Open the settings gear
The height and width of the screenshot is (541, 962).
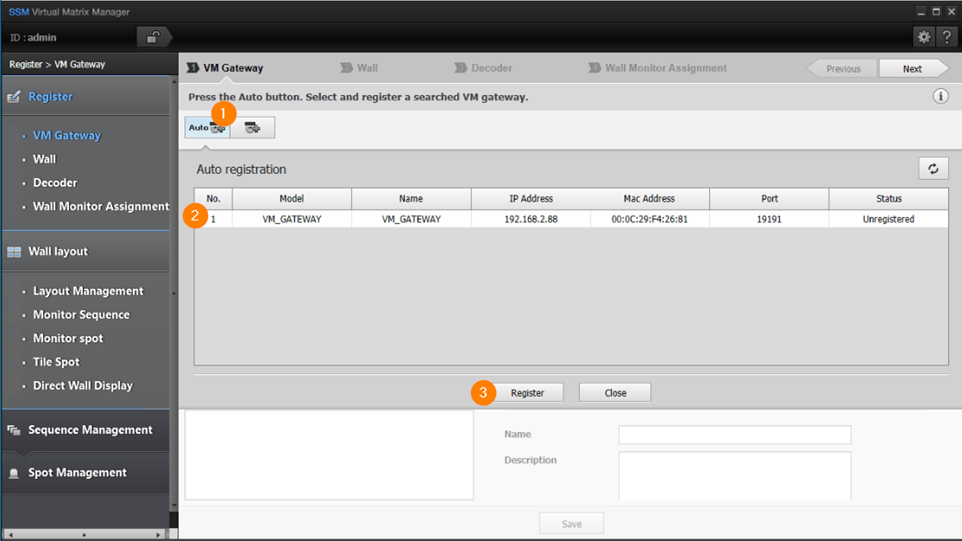[x=923, y=37]
